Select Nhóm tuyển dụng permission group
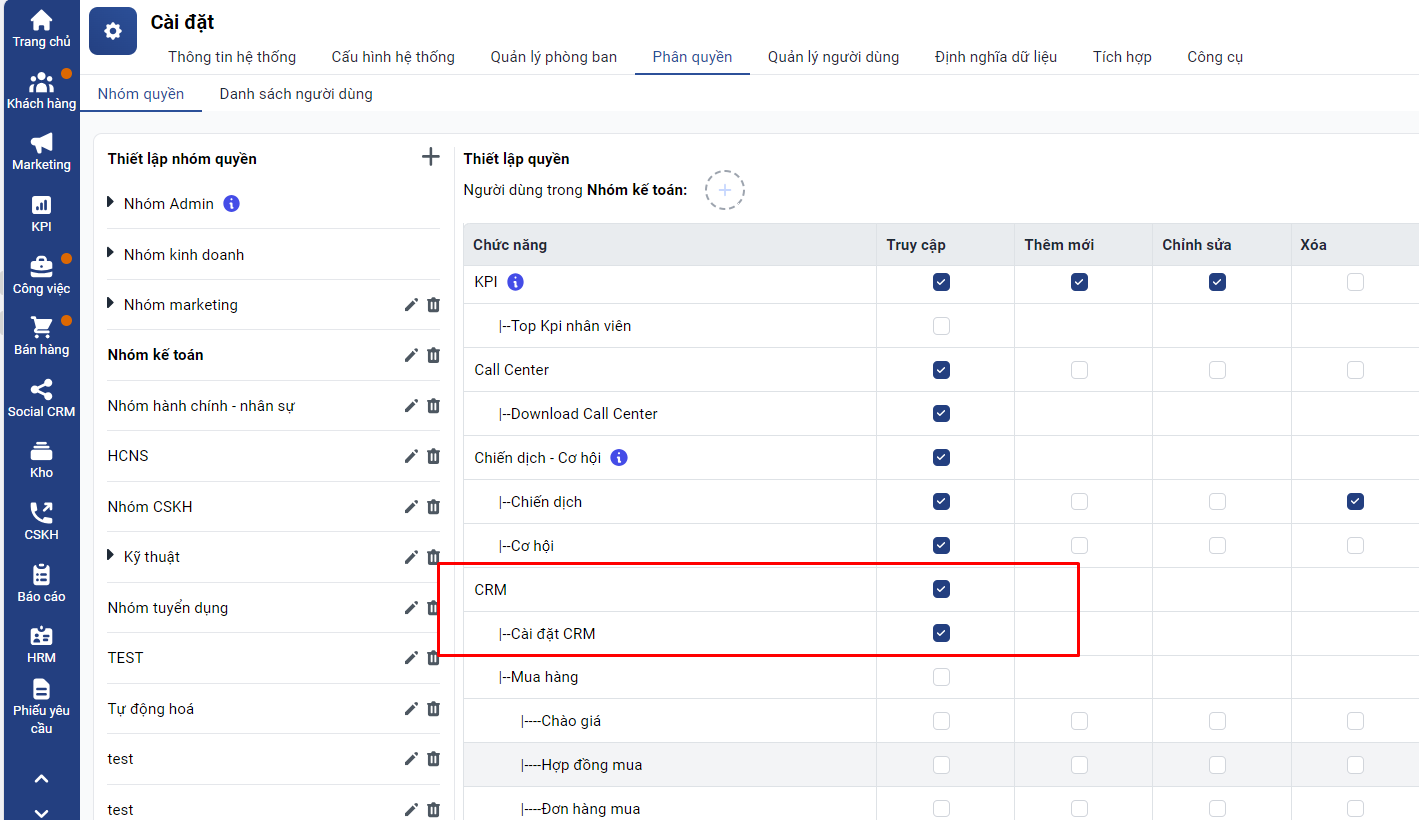1419x820 pixels. tap(168, 608)
